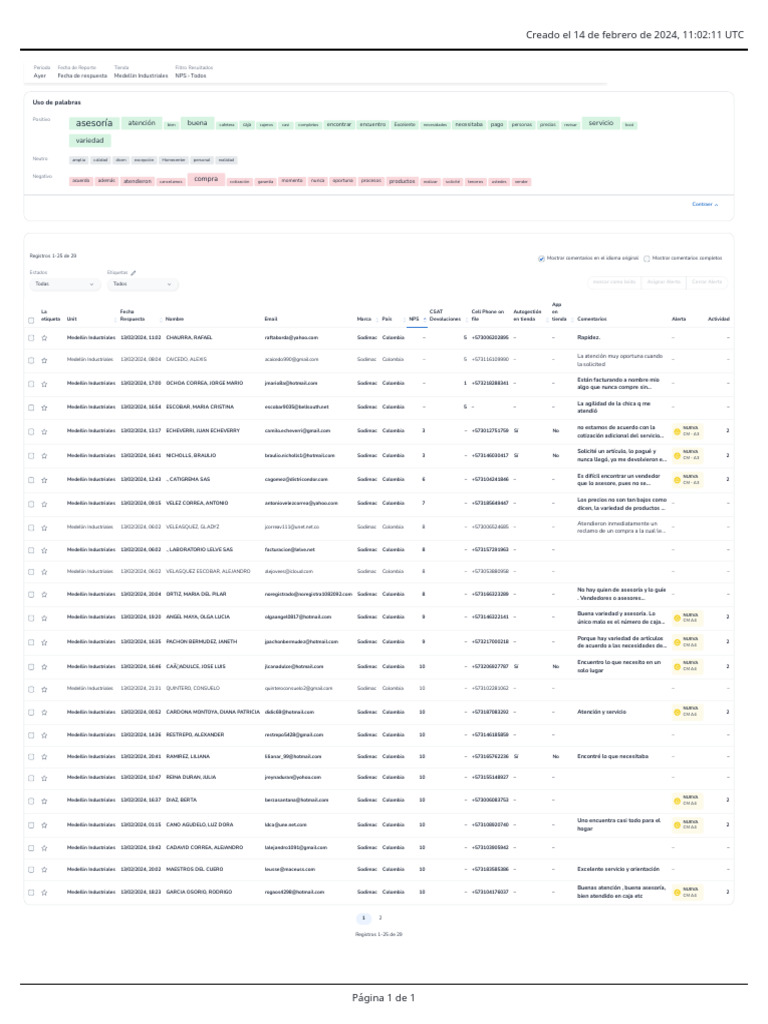The height and width of the screenshot is (1024, 768).
Task: Star the ANGEL MAYA, OLGA LUCIA row
Action: pos(44,618)
